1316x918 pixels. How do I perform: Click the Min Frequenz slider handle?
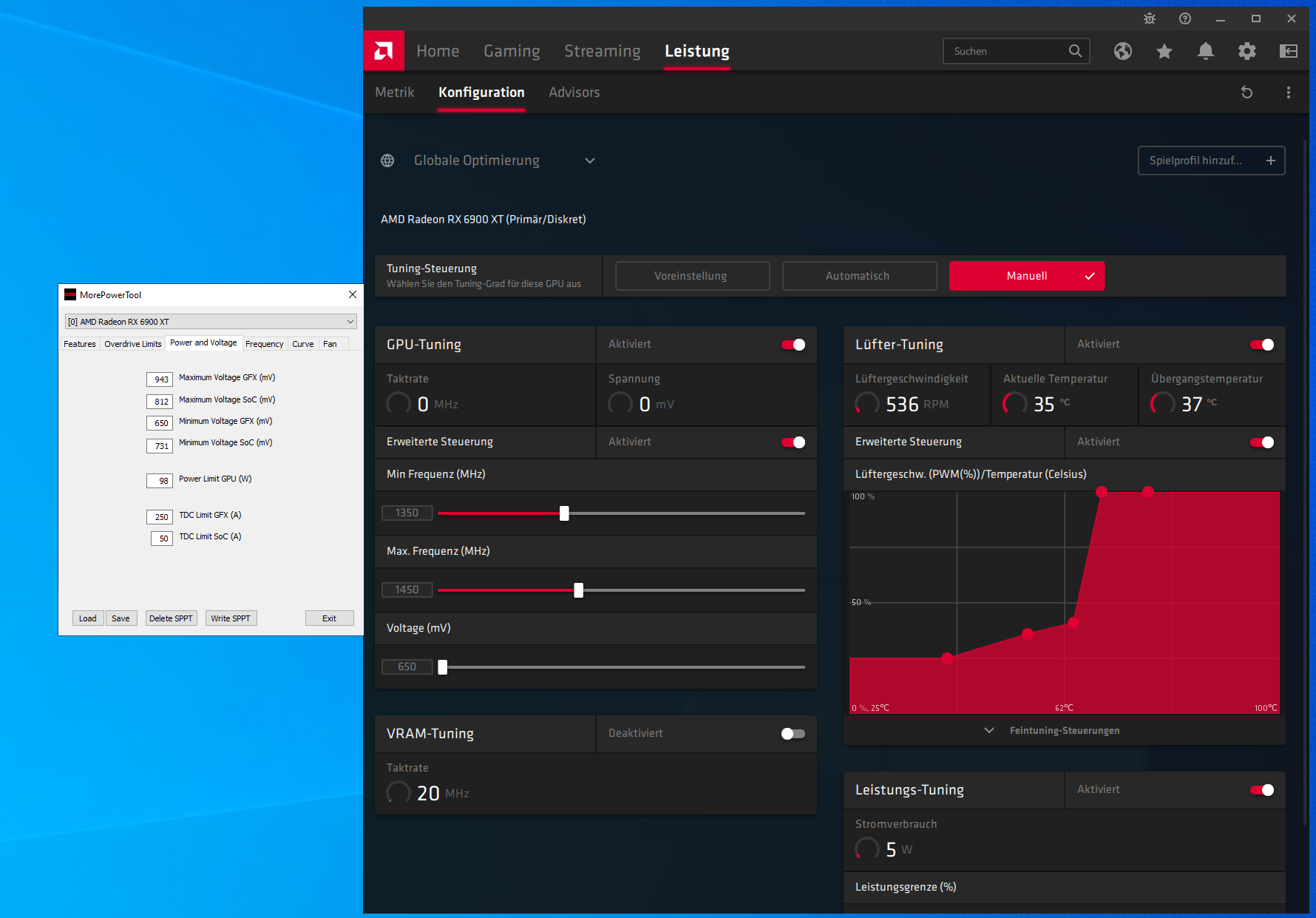(x=564, y=513)
